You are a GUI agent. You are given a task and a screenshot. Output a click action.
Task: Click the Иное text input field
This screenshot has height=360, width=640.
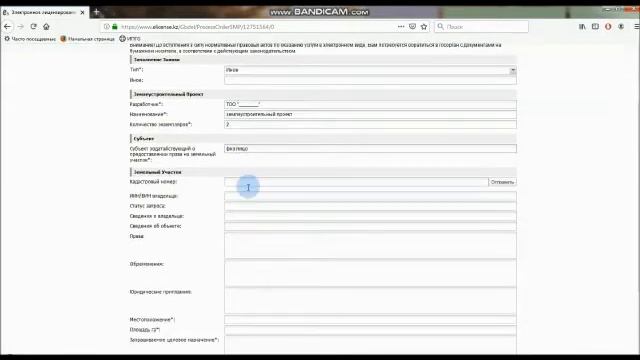[x=370, y=80]
